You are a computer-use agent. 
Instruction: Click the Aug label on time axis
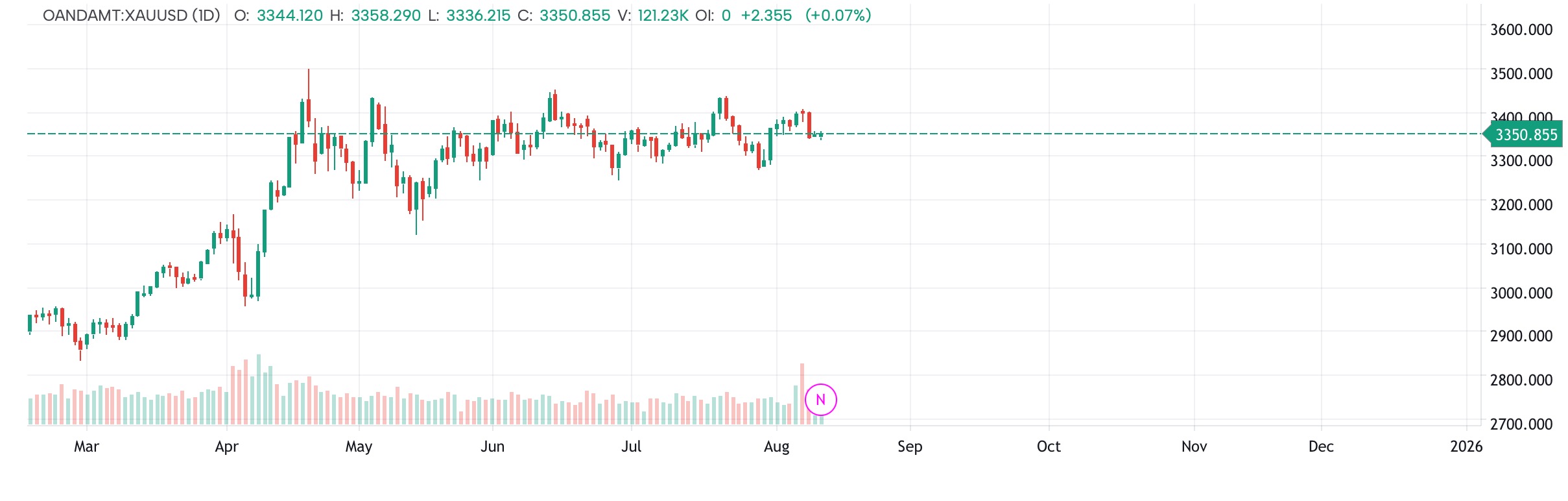pos(777,446)
